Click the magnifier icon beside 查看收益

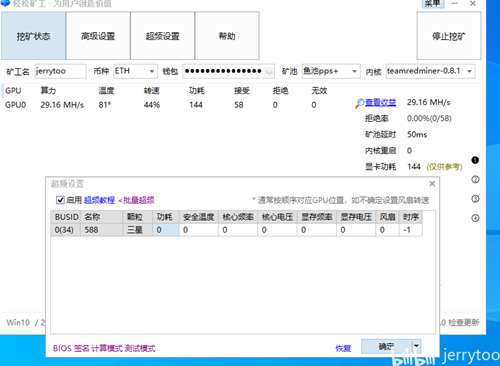coord(359,103)
